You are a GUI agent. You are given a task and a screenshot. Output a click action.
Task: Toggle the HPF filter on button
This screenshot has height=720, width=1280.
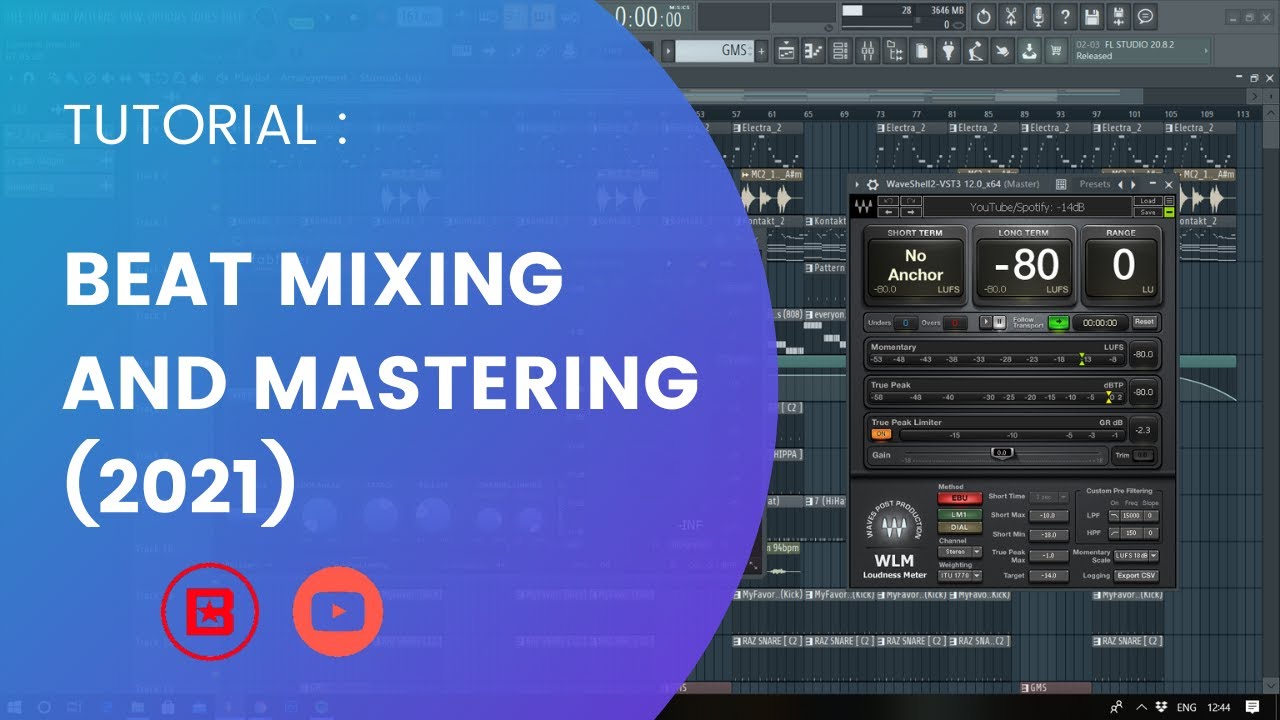(1114, 533)
